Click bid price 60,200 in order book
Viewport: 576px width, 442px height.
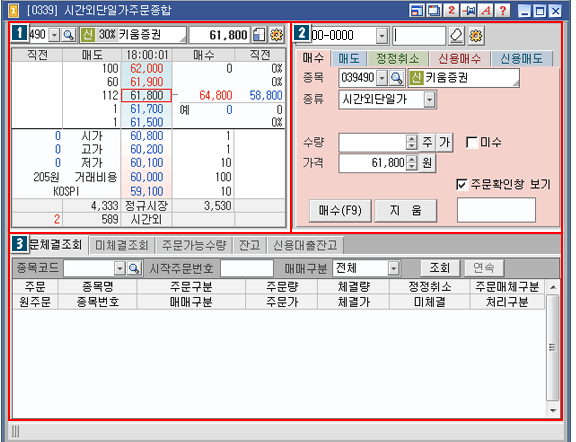[147, 150]
